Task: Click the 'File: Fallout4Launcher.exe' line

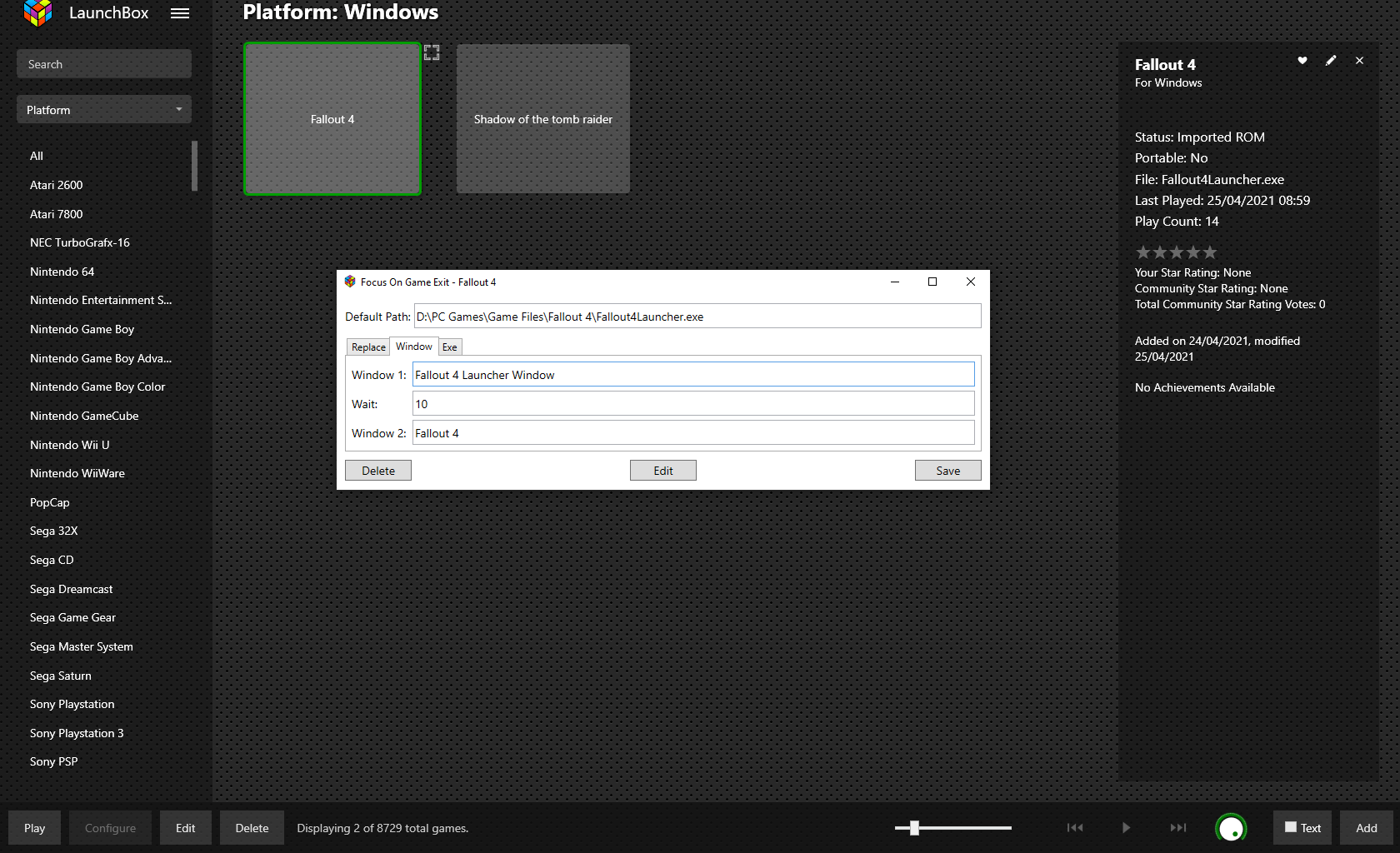Action: [1209, 179]
